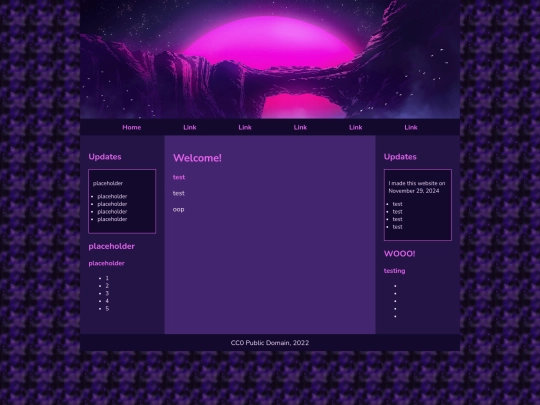The height and width of the screenshot is (405, 540).
Task: Click list item '5' in left sidebar
Action: (107, 309)
